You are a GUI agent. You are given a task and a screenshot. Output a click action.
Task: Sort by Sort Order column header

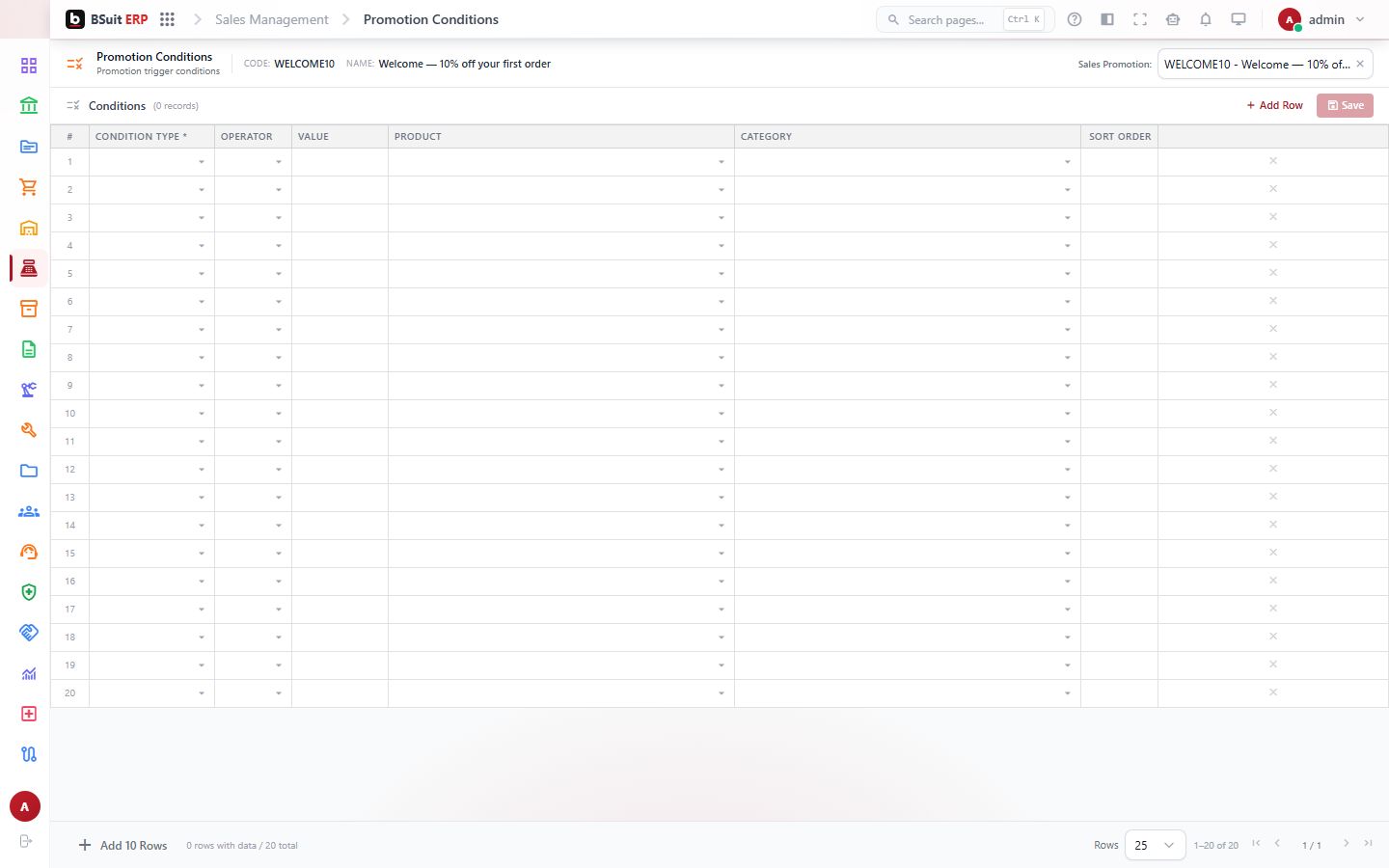pyautogui.click(x=1120, y=136)
